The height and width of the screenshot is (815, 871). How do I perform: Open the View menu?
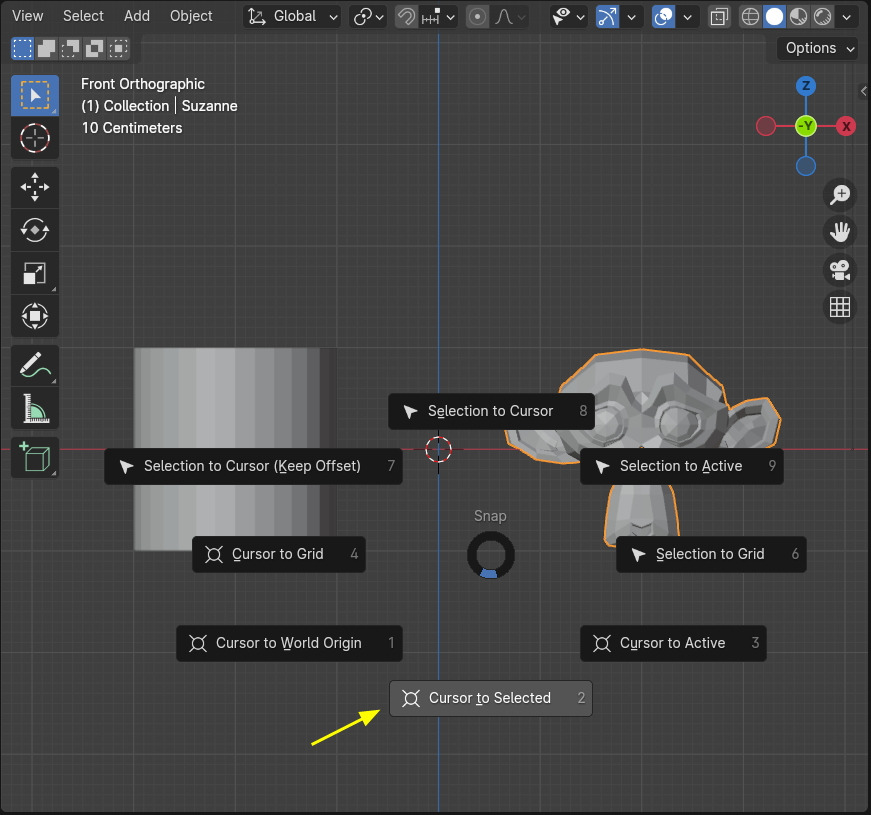(x=28, y=16)
